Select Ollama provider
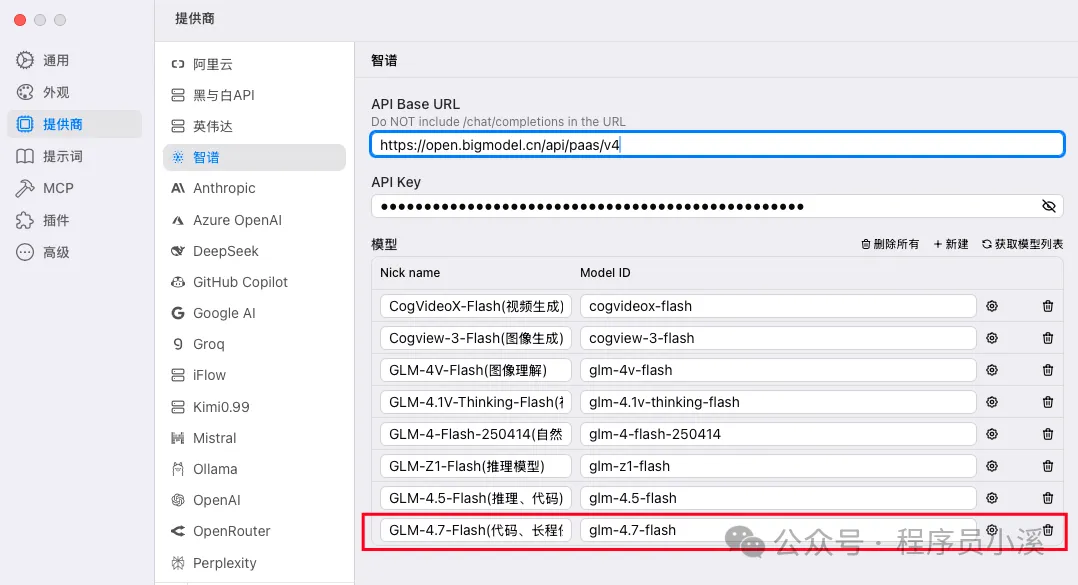Screen dimensions: 1078x585 pyautogui.click(x=254, y=469)
